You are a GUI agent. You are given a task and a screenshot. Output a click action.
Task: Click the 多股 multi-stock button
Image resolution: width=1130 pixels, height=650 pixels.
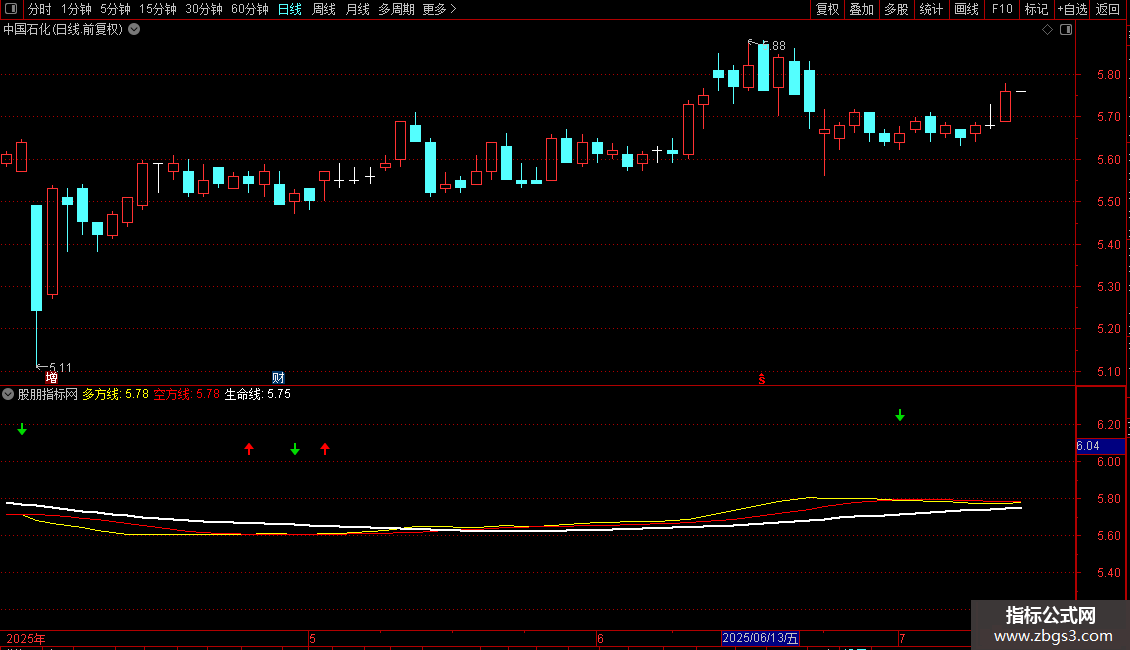click(897, 9)
